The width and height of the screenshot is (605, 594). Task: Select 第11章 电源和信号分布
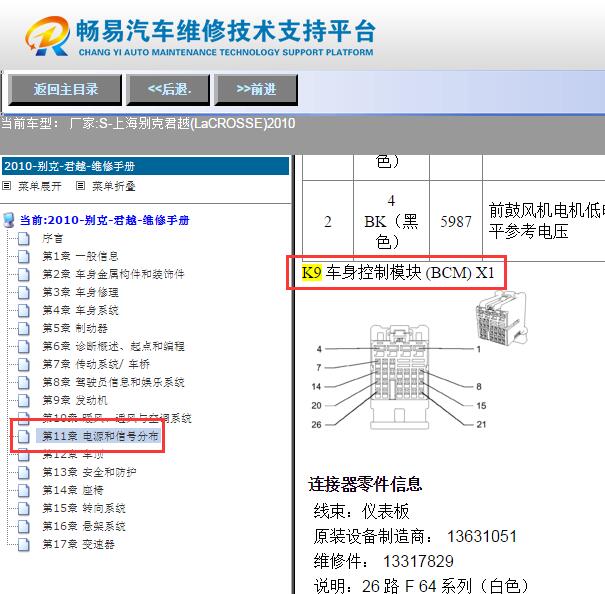pyautogui.click(x=100, y=436)
